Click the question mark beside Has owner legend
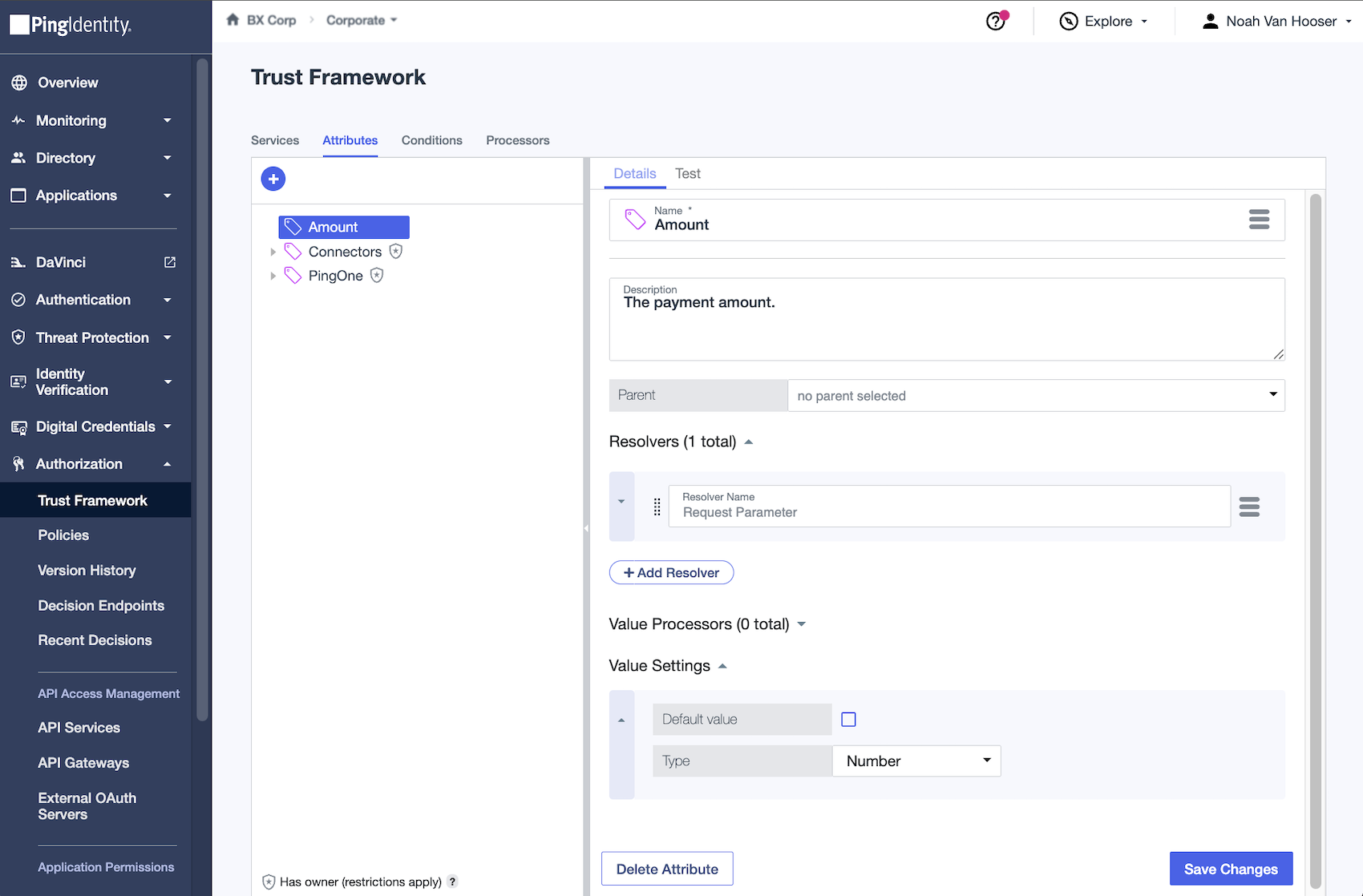Viewport: 1363px width, 896px height. 453,882
